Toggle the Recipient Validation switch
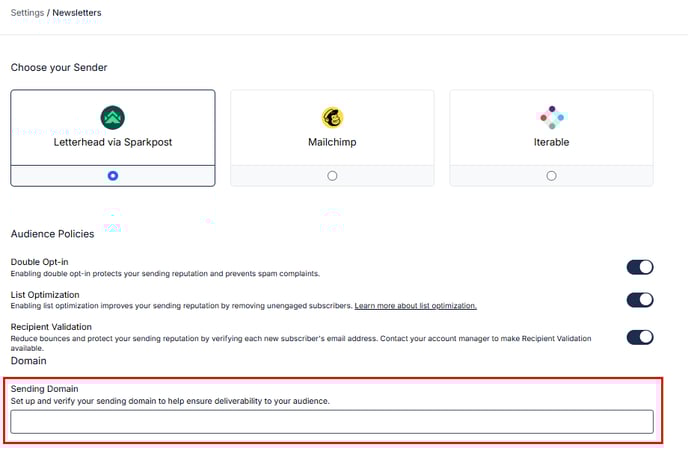Viewport: 688px width, 462px height. point(639,337)
